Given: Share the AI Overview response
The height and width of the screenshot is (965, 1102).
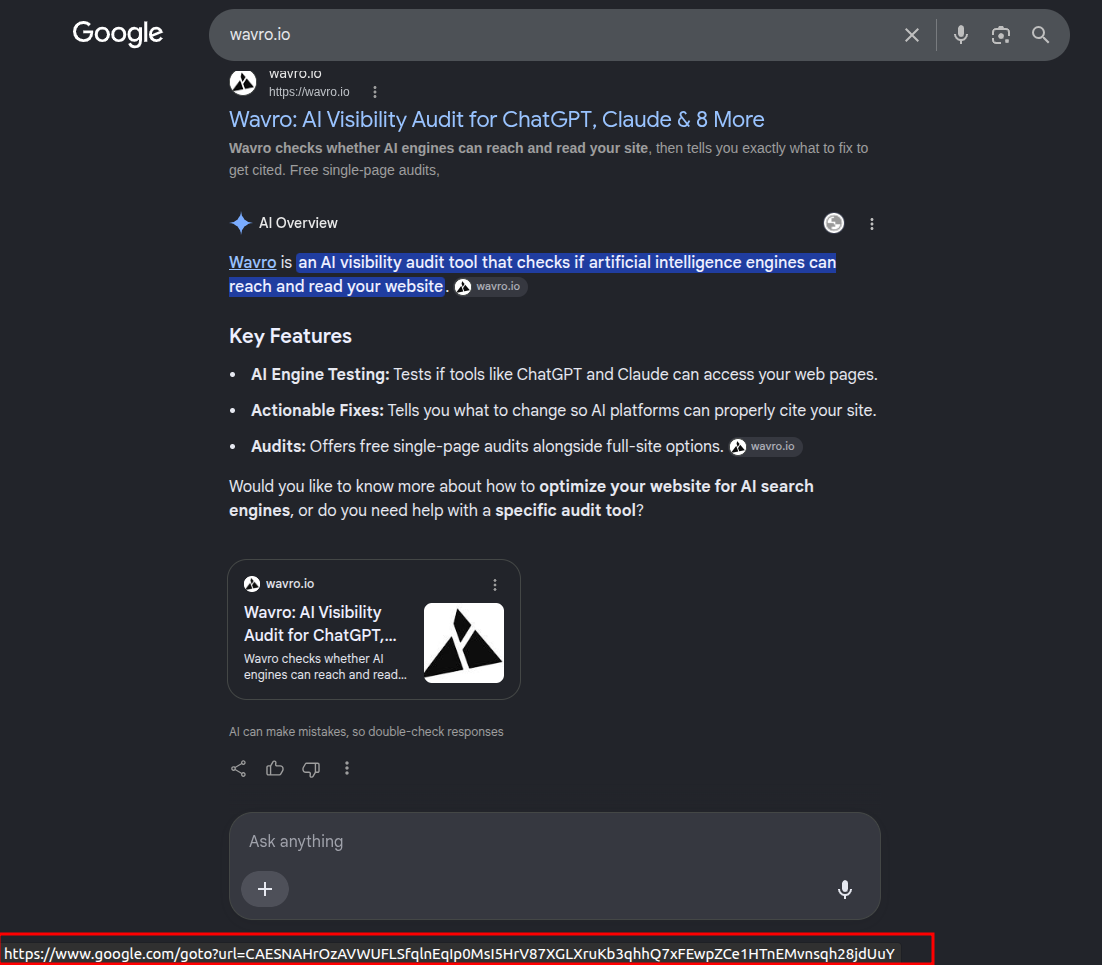Looking at the screenshot, I should (238, 768).
